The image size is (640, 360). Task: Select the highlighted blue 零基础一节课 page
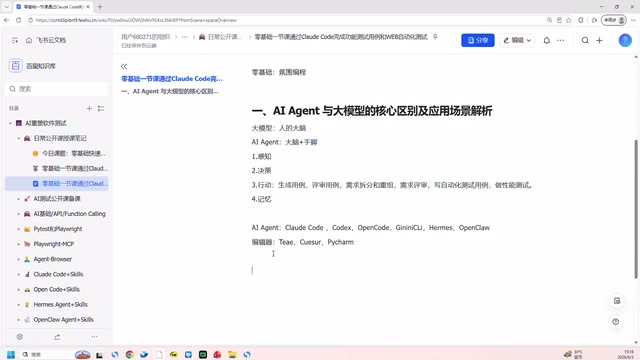(x=57, y=183)
